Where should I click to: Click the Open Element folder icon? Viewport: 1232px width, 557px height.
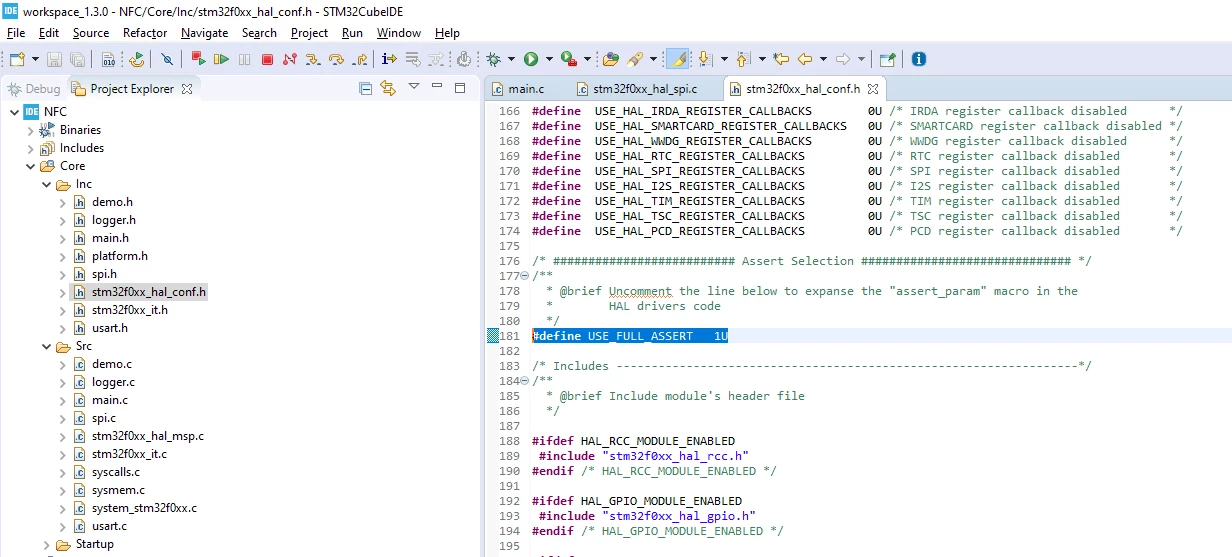tap(611, 59)
